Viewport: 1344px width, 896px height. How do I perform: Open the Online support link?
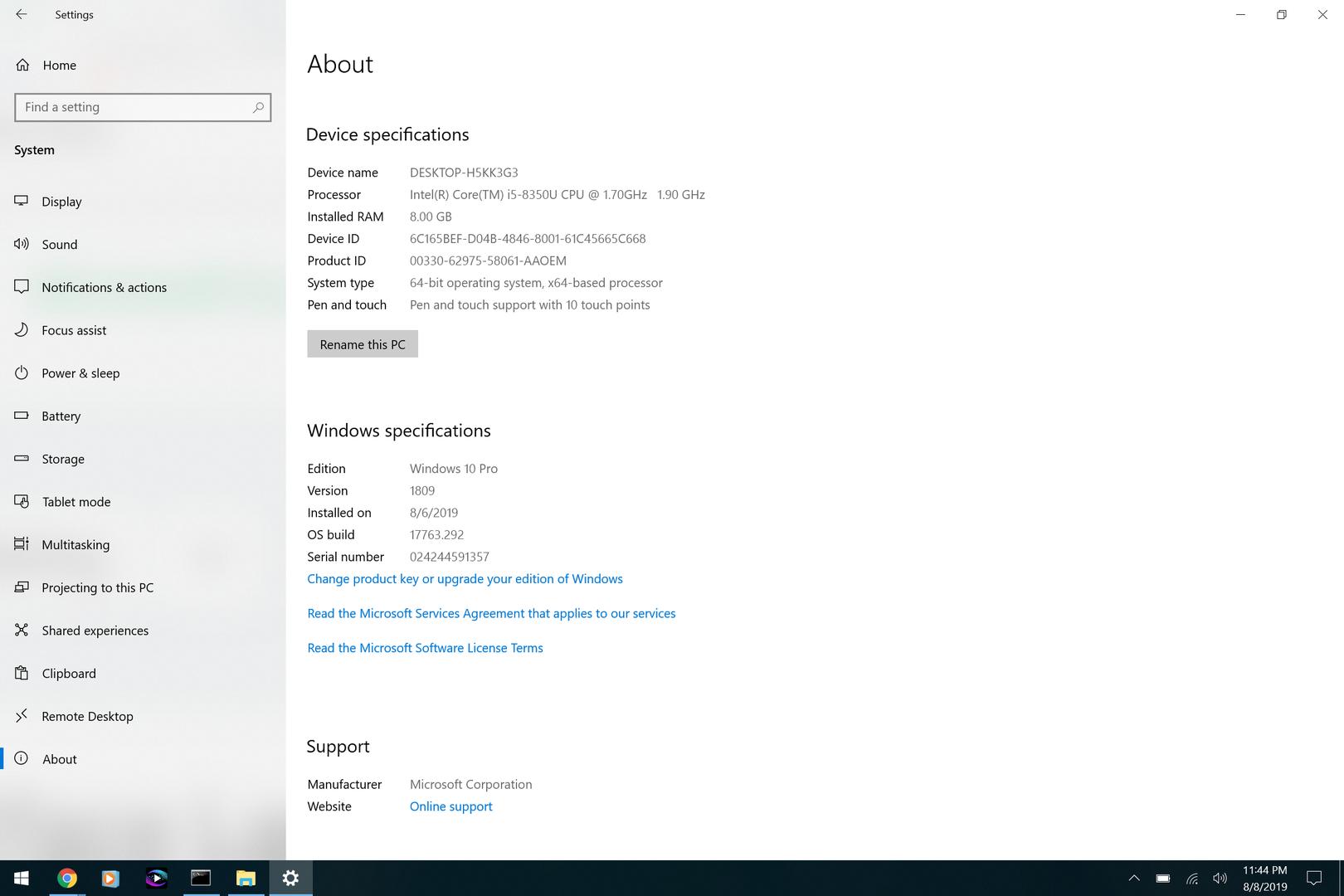tap(450, 806)
